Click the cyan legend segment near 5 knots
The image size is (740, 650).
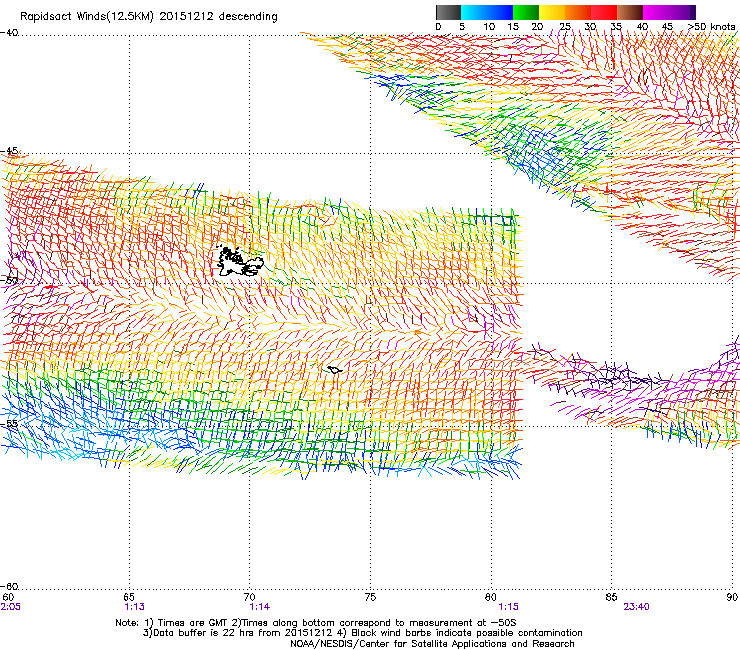[474, 12]
